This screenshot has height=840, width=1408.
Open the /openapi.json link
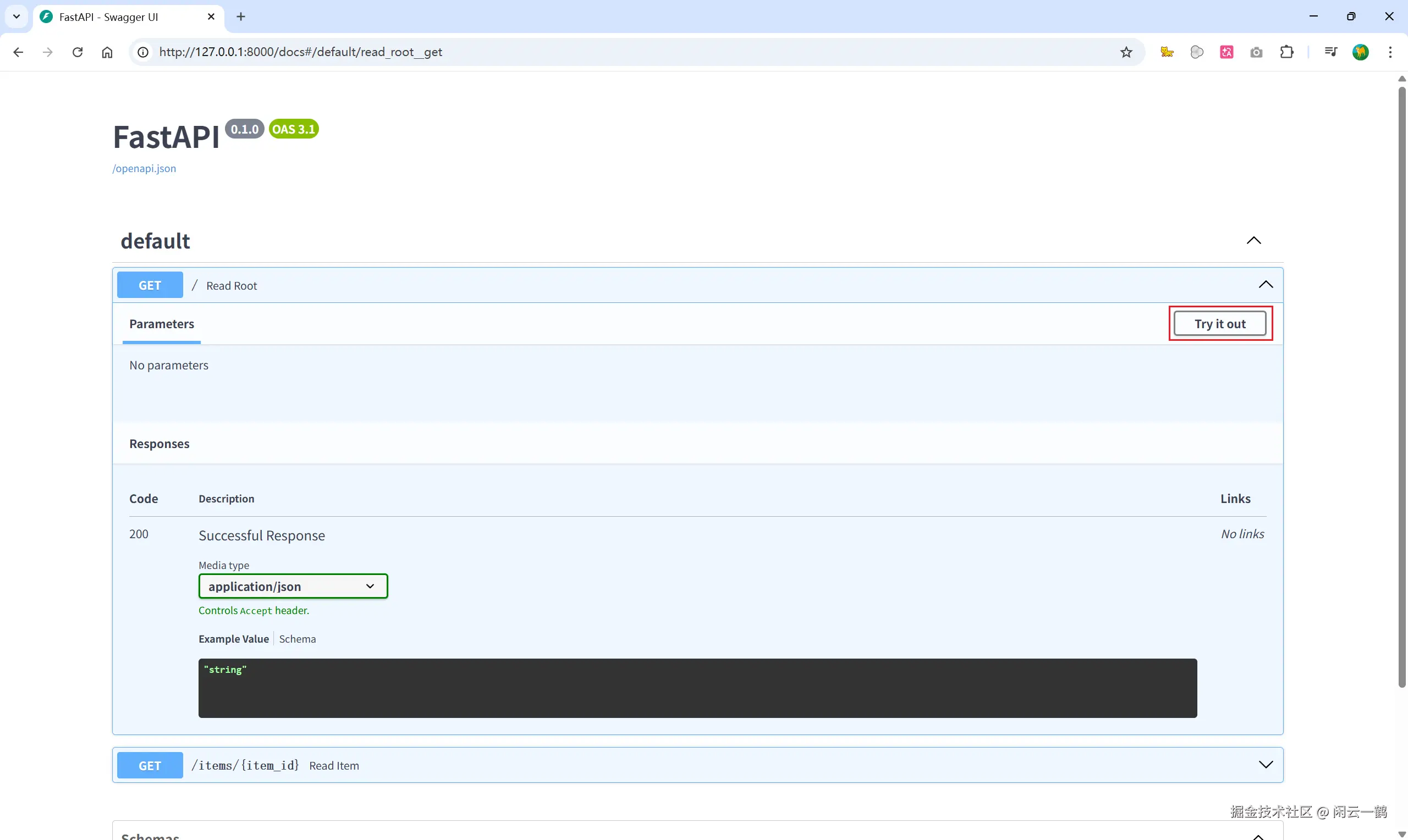click(x=144, y=168)
